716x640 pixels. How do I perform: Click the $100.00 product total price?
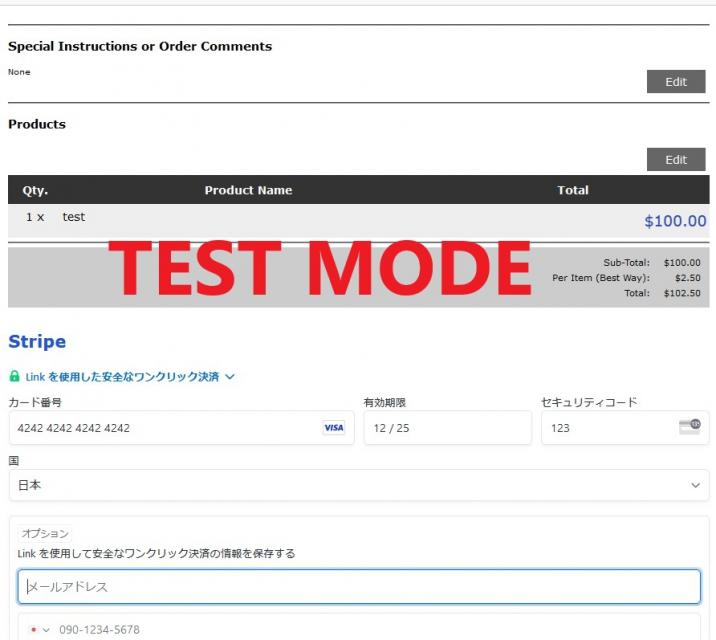pyautogui.click(x=675, y=221)
